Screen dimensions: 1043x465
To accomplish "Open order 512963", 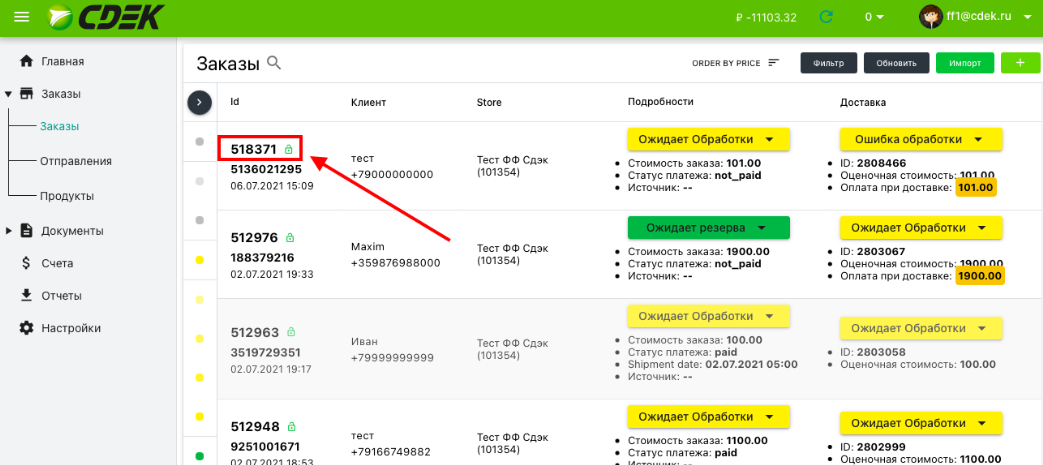I will [253, 332].
